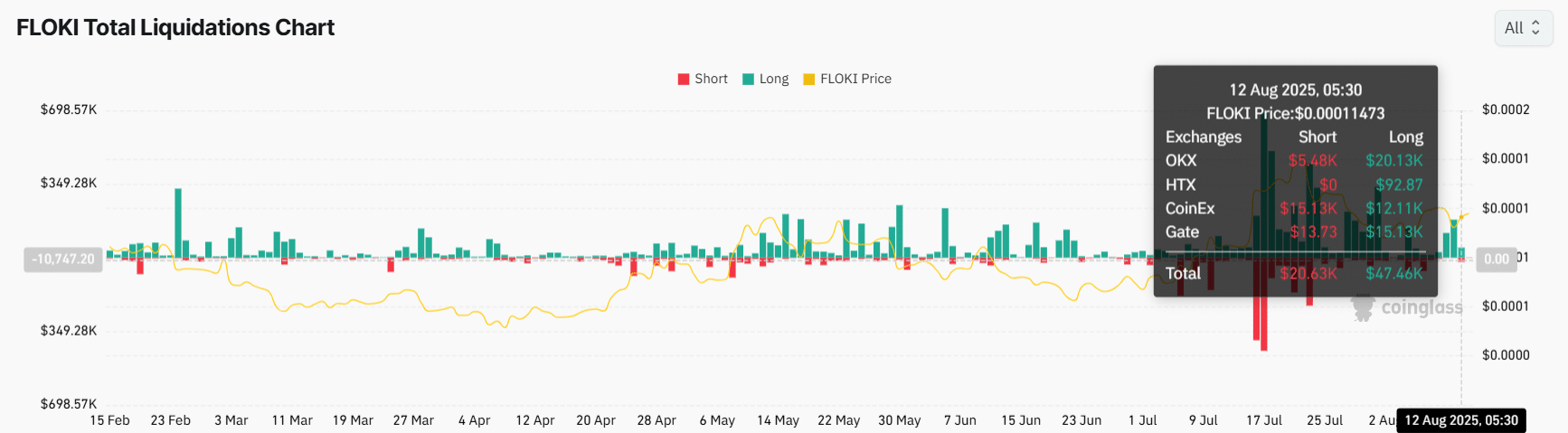Image resolution: width=1568 pixels, height=433 pixels.
Task: Click the 0.00 right axis value tag
Action: (x=1496, y=259)
